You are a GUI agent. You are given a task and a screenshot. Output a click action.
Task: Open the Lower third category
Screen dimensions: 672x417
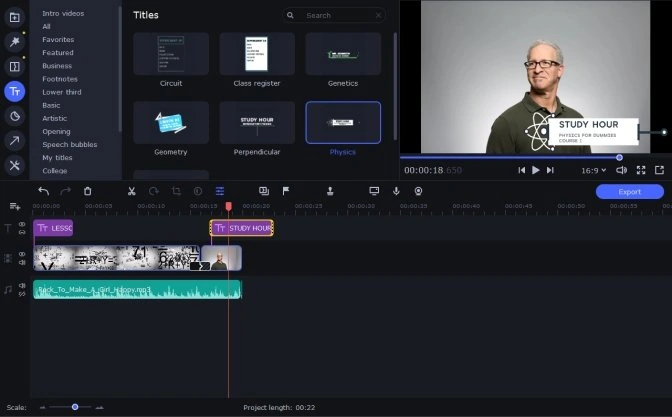click(x=62, y=92)
